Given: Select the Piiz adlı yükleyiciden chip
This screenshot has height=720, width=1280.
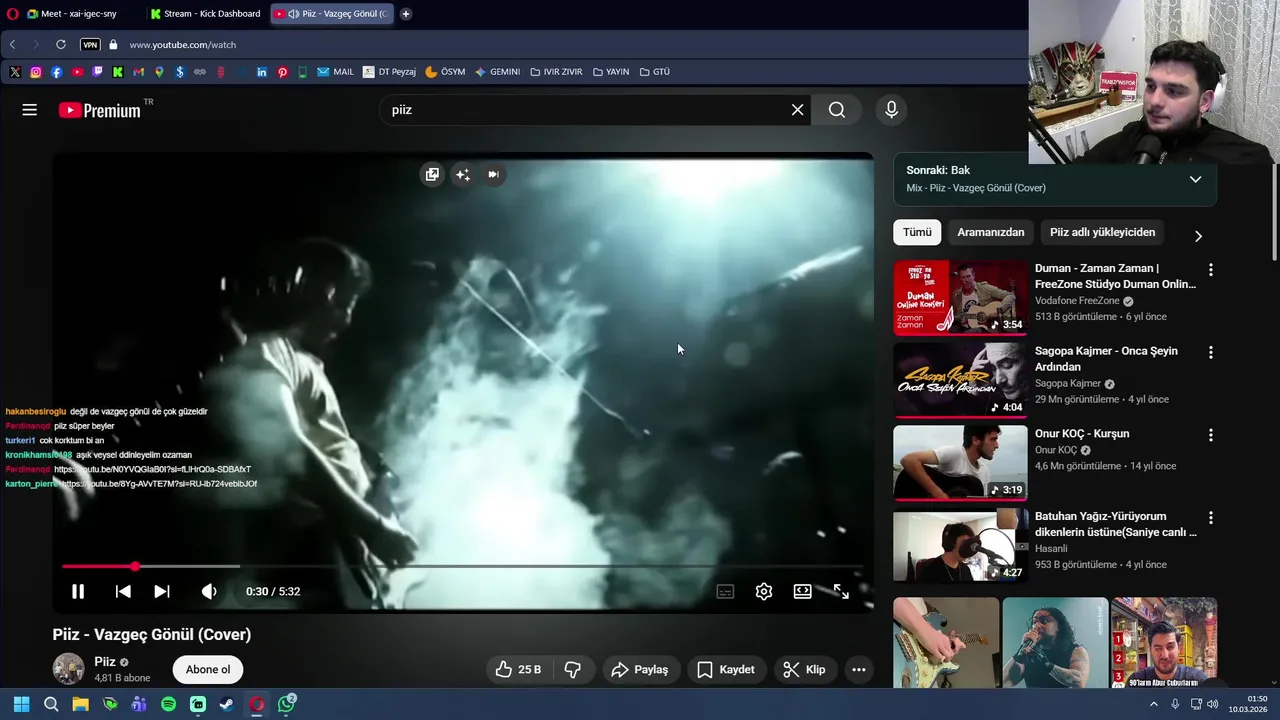Looking at the screenshot, I should coord(1102,232).
